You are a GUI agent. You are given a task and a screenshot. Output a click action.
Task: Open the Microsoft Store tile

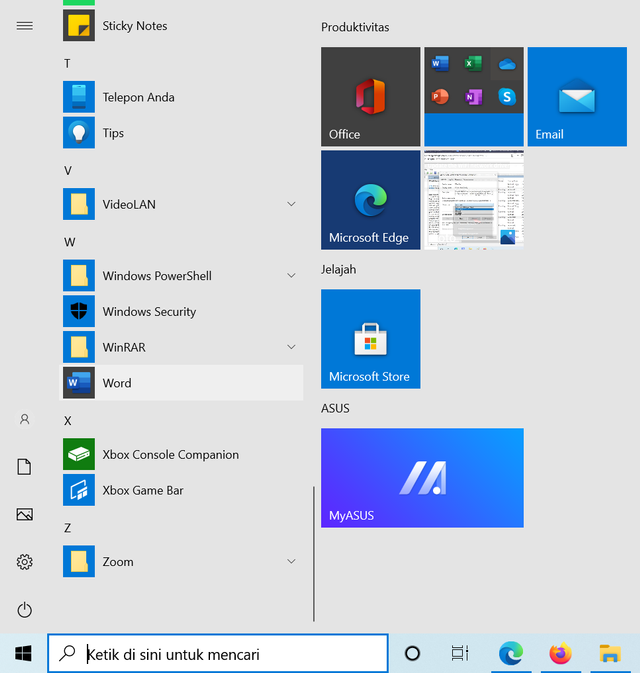click(x=370, y=339)
